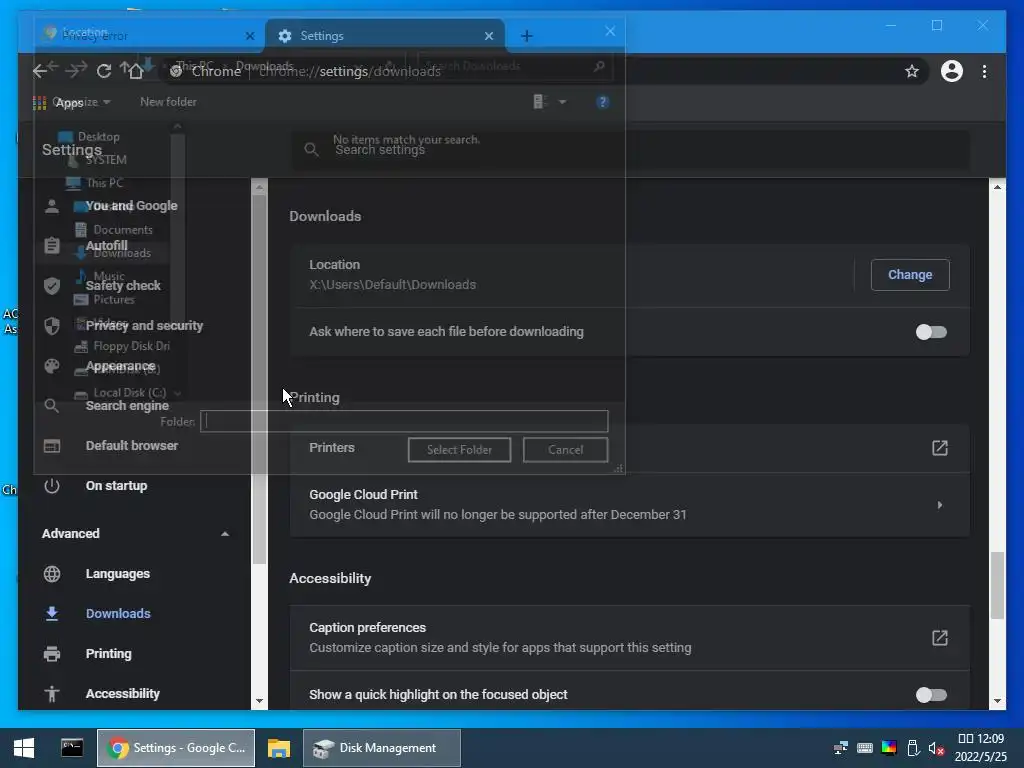Click the Printing printer icon in sidebar
This screenshot has height=768, width=1024.
pos(52,653)
